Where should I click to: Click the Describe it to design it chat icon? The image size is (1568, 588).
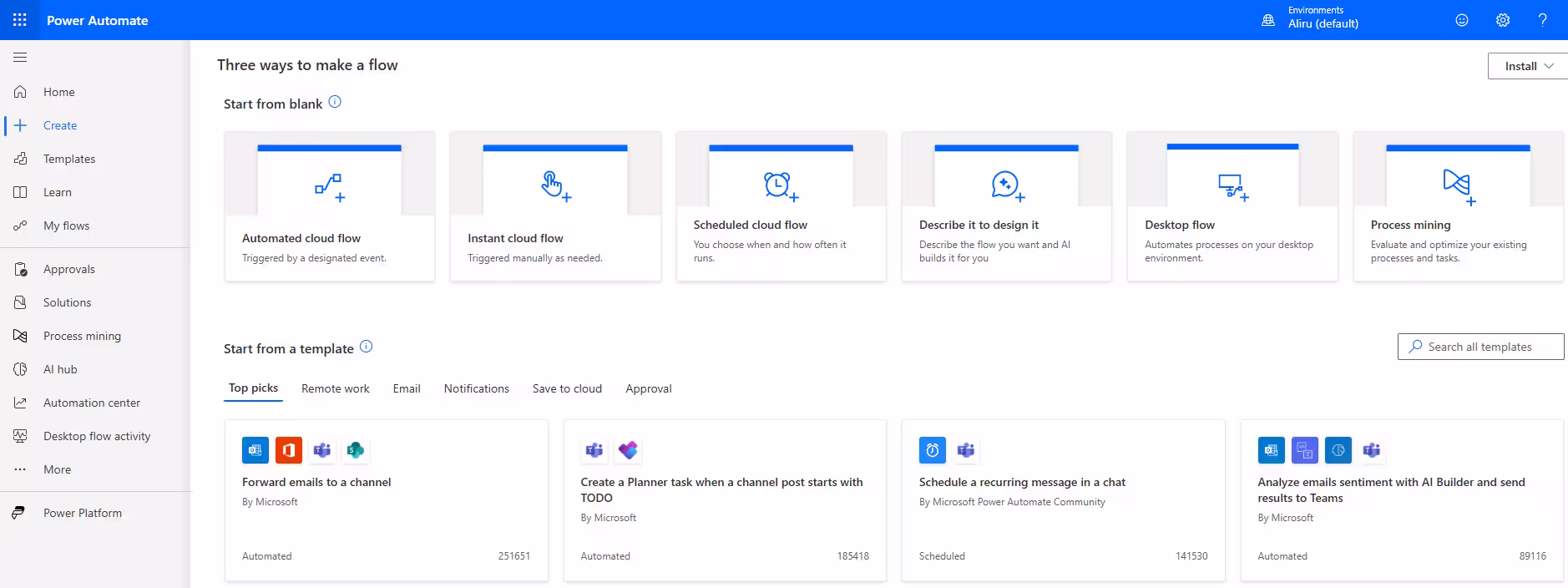click(x=1007, y=185)
